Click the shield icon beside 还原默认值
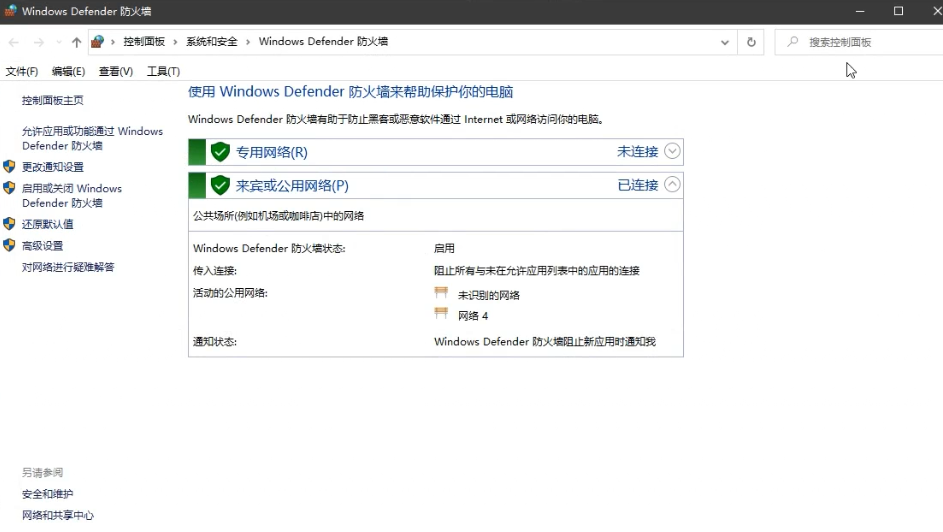943x532 pixels. [x=9, y=224]
